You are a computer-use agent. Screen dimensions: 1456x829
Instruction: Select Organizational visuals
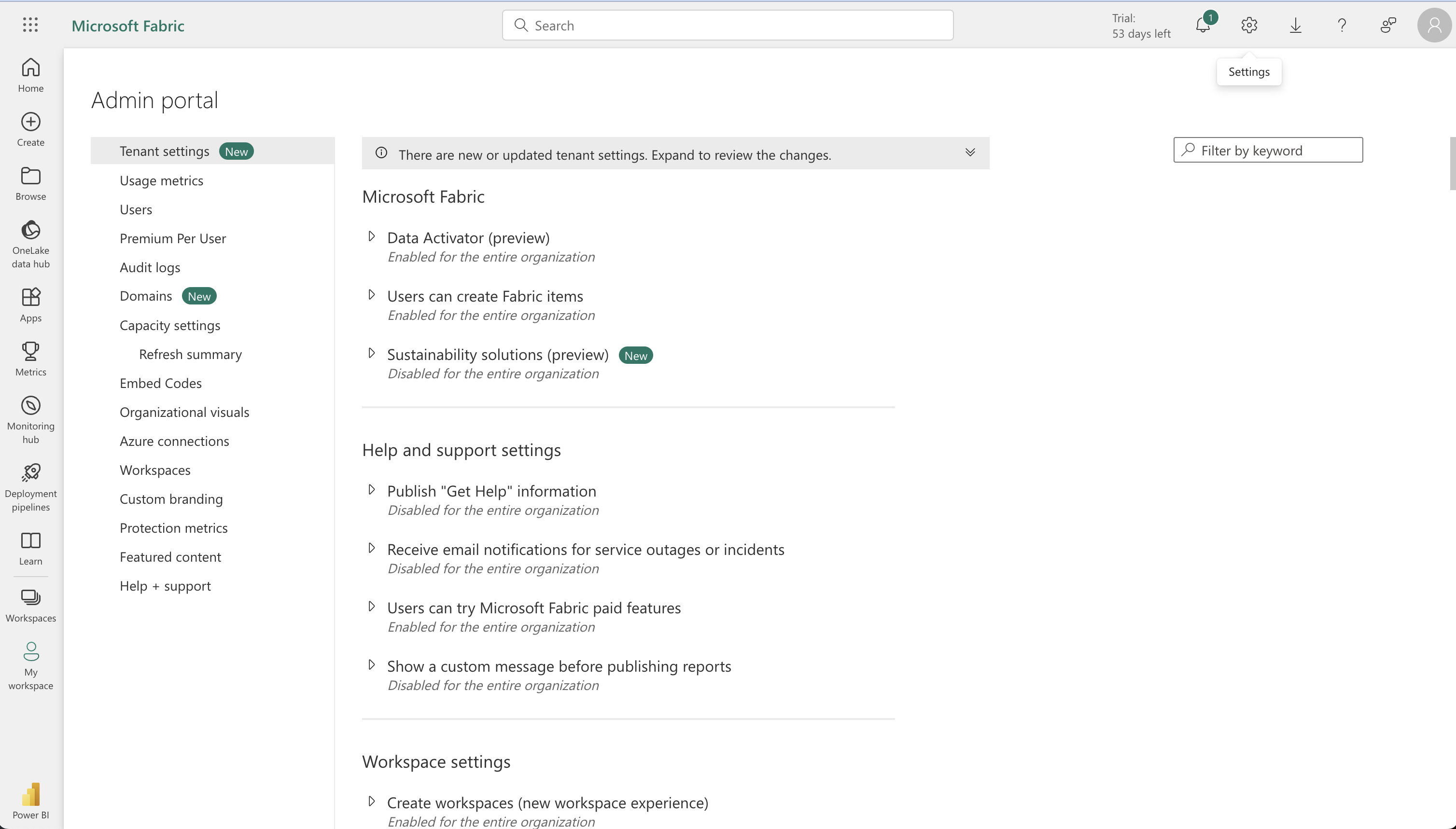click(184, 412)
